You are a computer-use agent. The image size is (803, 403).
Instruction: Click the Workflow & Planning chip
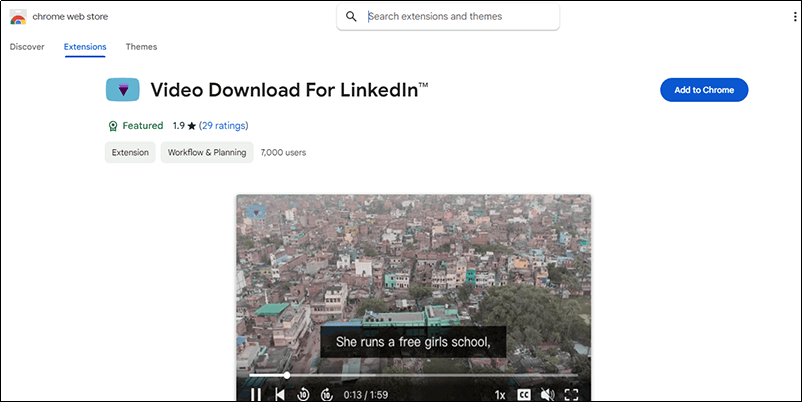point(207,153)
